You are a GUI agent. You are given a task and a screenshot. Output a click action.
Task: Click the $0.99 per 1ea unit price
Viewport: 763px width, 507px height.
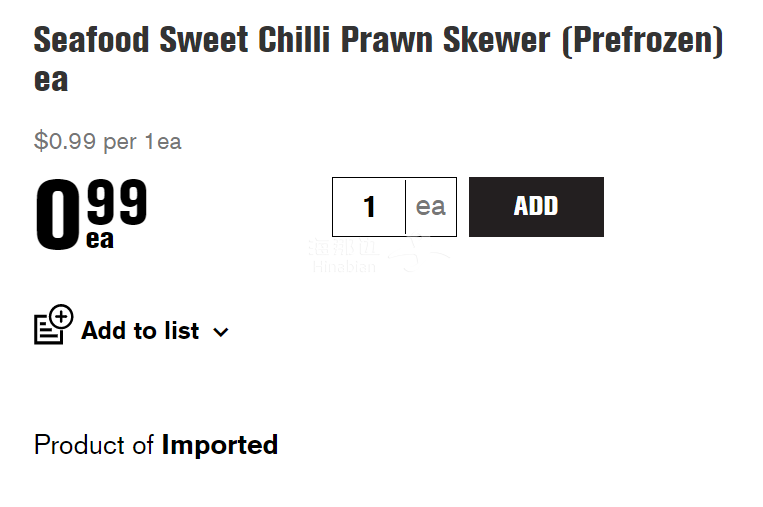click(x=108, y=142)
